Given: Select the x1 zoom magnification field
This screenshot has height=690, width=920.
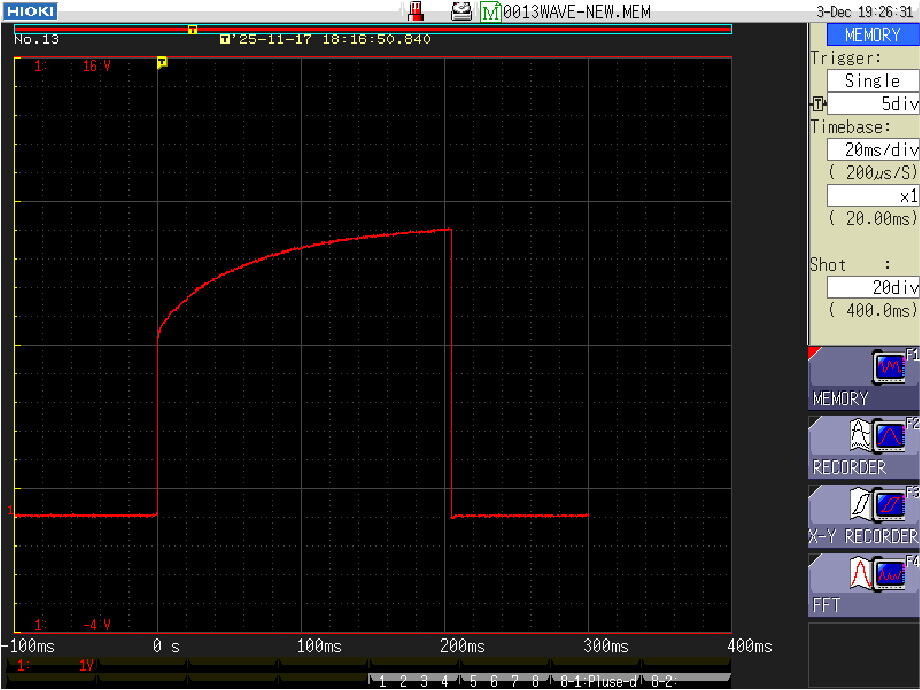Looking at the screenshot, I should (x=873, y=196).
